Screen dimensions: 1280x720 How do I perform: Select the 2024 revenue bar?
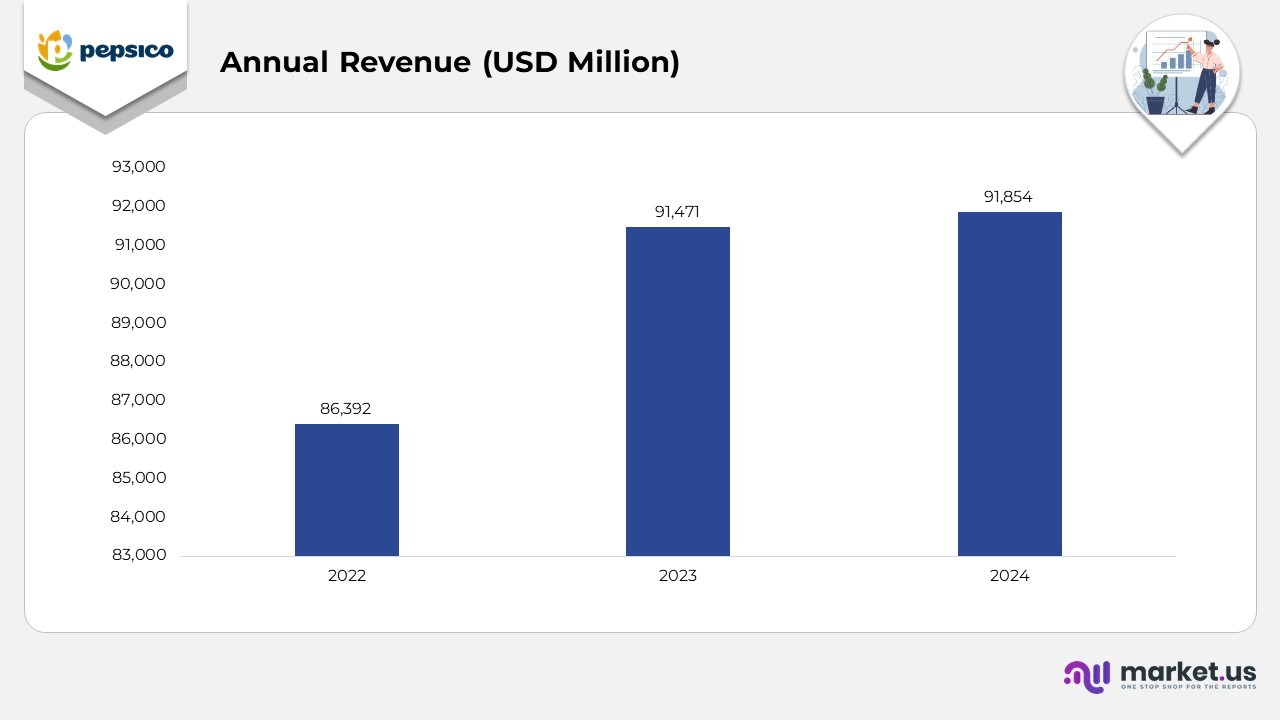[1010, 382]
